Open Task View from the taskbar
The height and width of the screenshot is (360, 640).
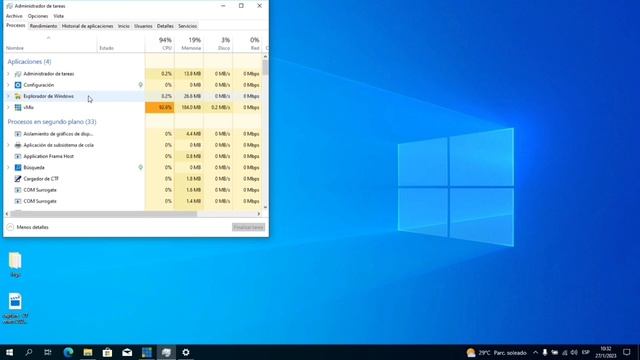point(48,352)
